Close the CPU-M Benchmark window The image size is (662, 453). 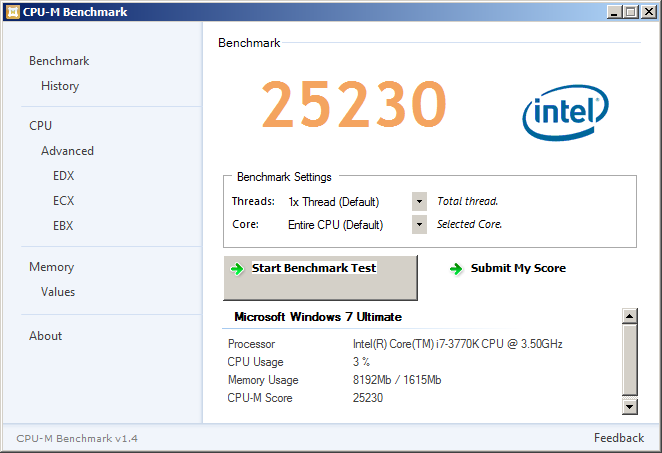[648, 12]
